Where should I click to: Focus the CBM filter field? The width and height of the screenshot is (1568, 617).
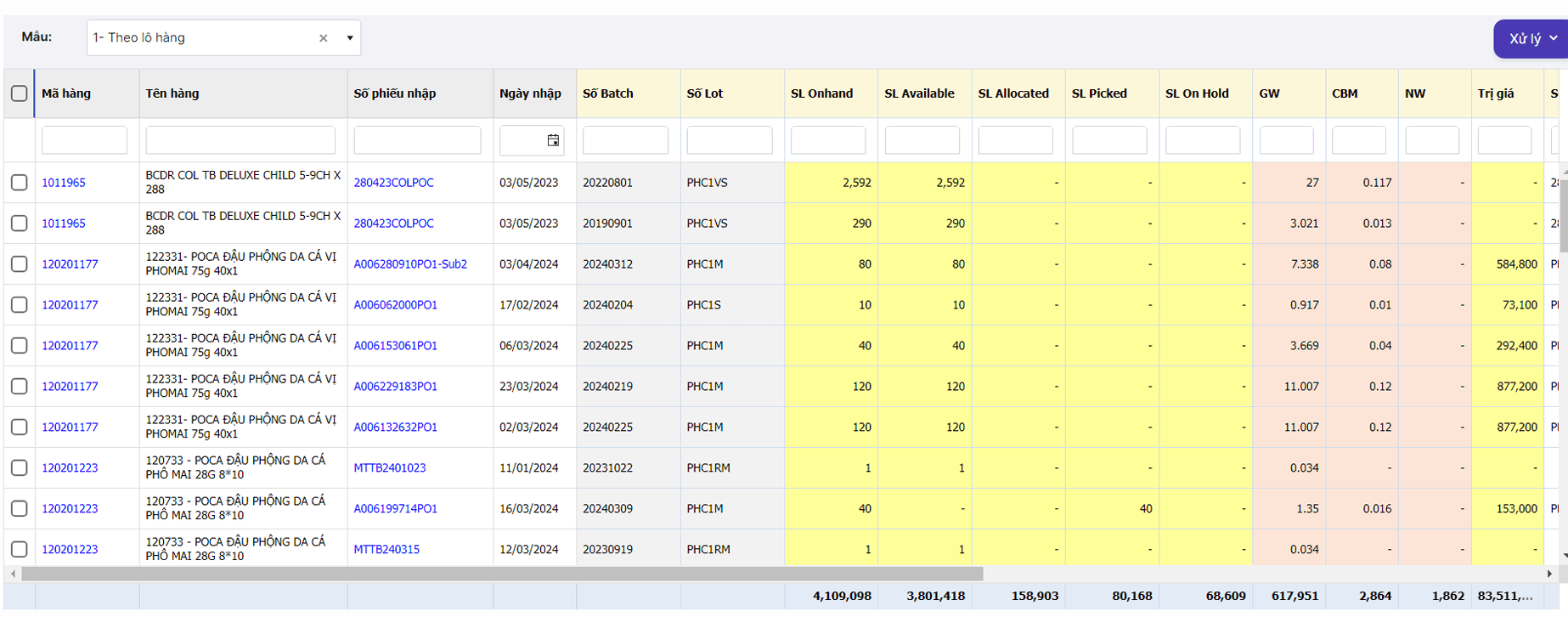1359,140
